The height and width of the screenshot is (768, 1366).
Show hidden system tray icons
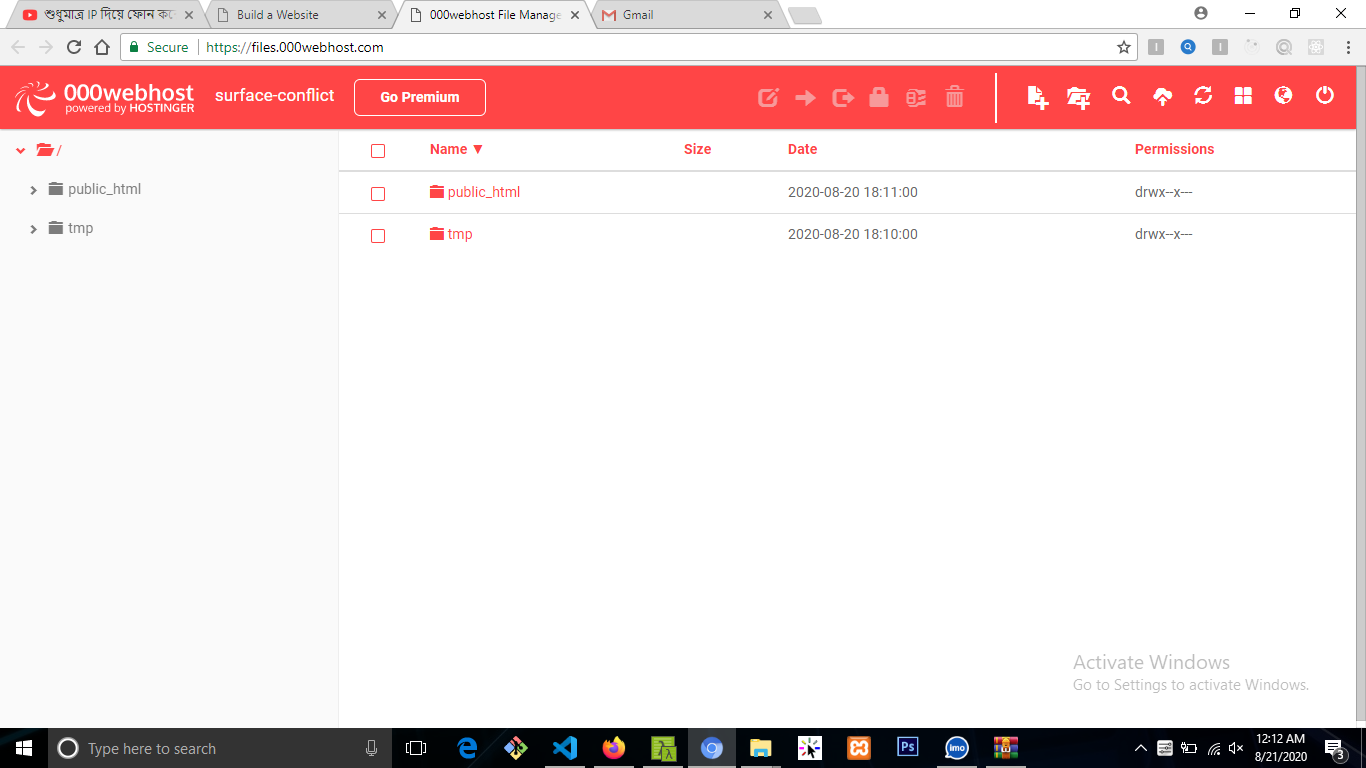[x=1141, y=748]
